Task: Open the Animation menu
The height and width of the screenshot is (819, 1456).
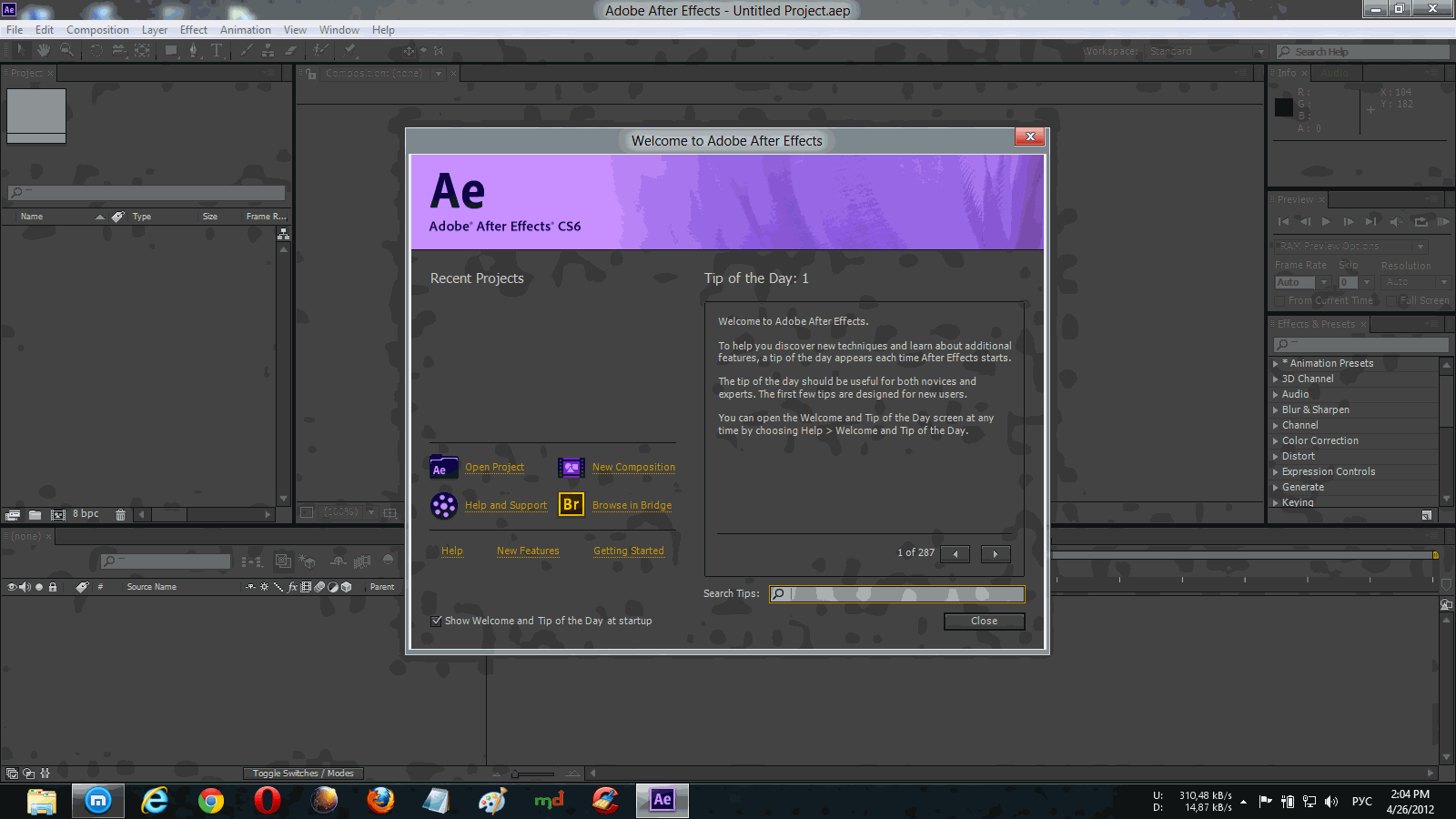Action: click(x=246, y=30)
